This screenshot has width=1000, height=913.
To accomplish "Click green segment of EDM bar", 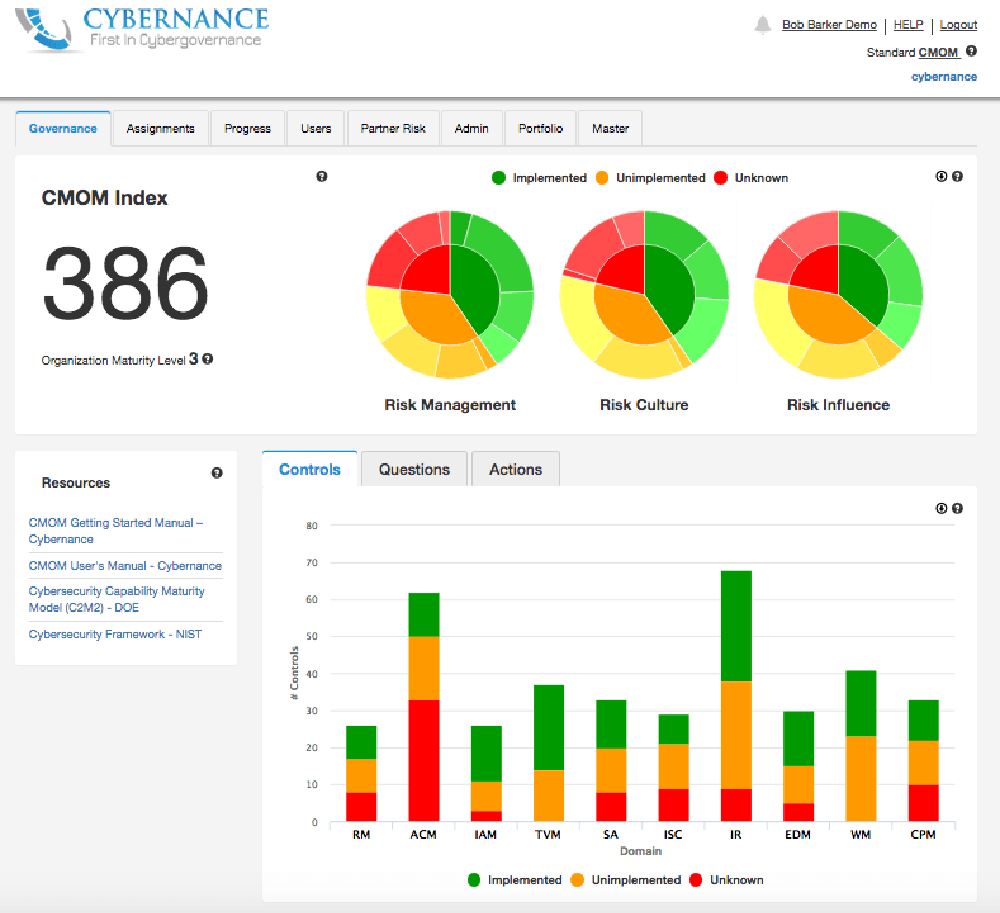I will point(798,738).
